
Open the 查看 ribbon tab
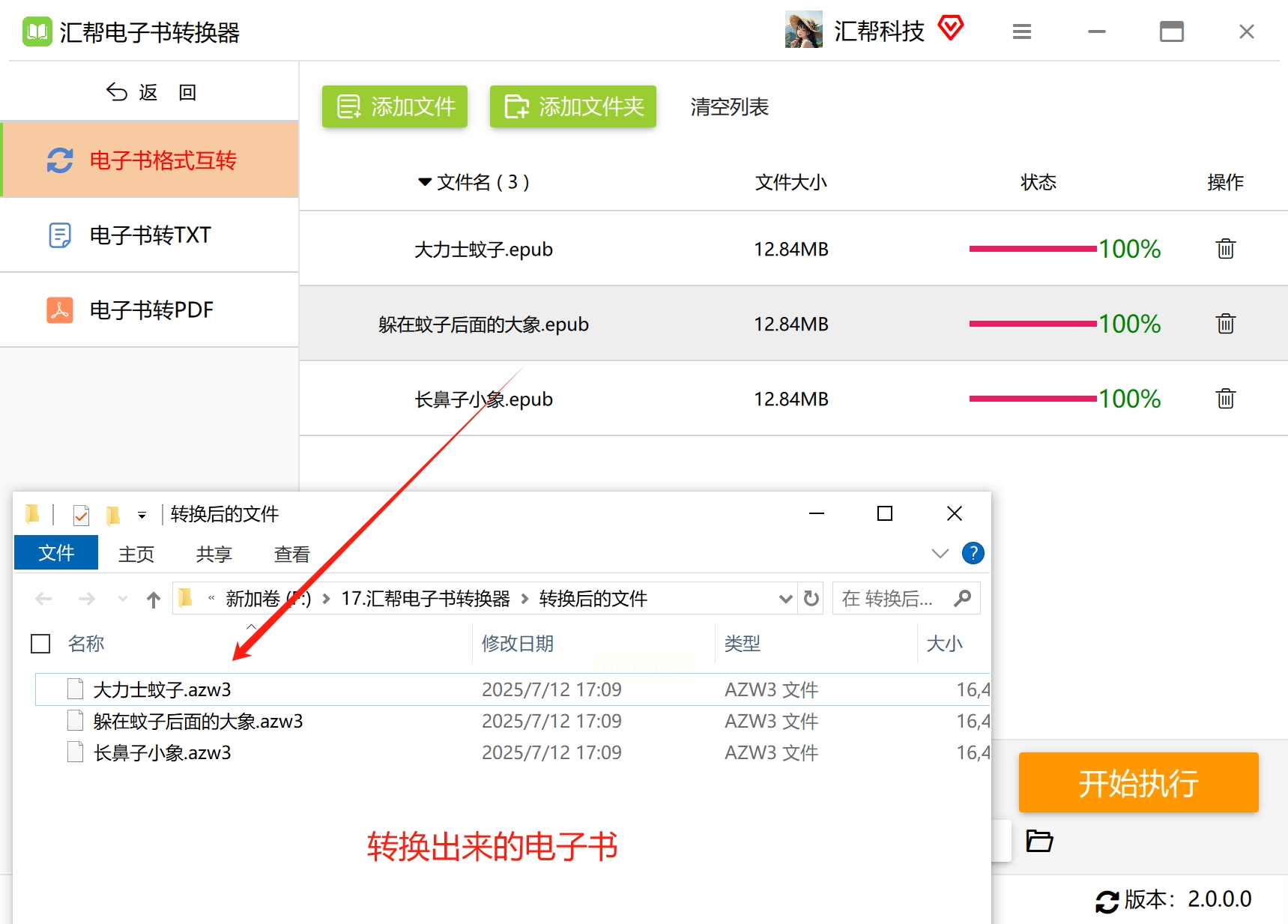coord(291,555)
